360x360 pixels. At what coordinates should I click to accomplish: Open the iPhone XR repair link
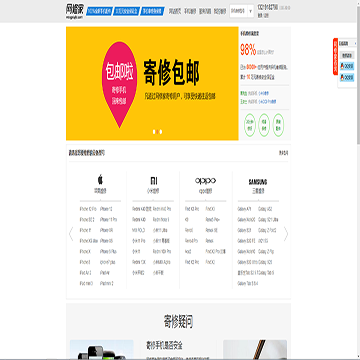106,230
